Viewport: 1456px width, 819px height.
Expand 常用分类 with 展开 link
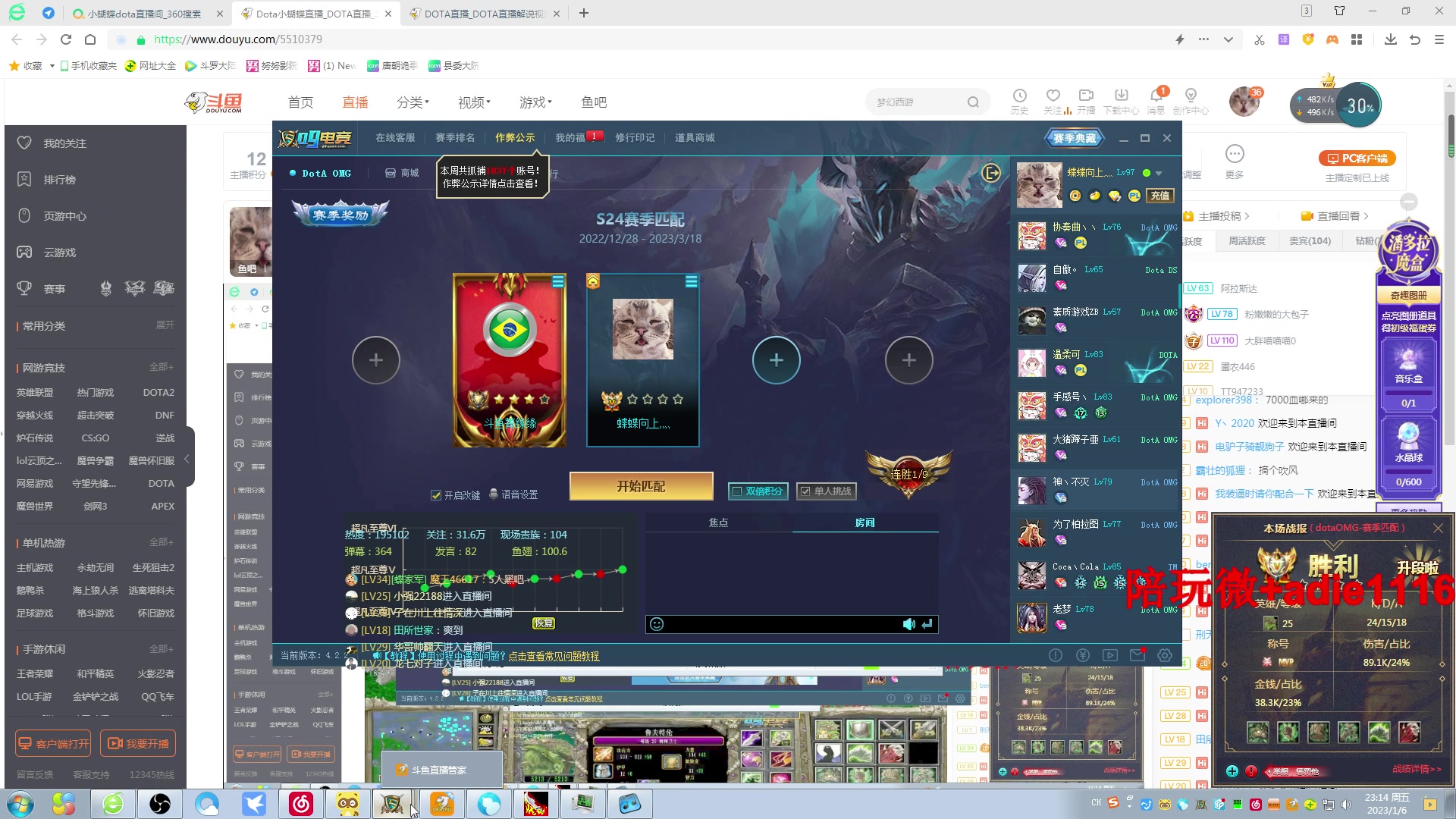(x=165, y=325)
